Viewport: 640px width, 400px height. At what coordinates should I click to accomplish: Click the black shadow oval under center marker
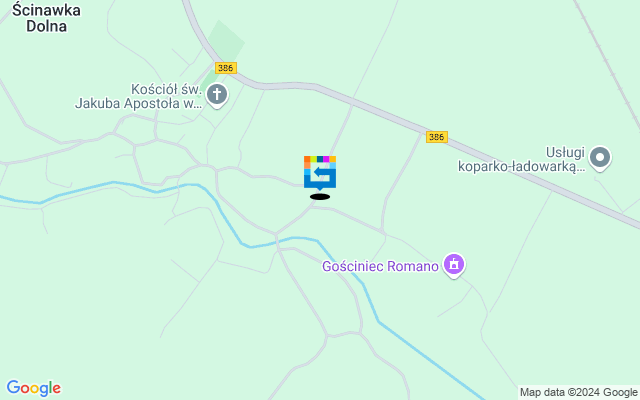click(320, 197)
